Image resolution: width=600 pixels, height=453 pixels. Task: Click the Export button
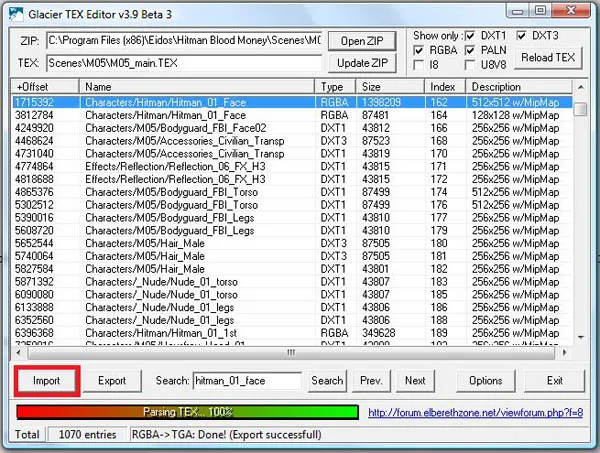pos(111,381)
